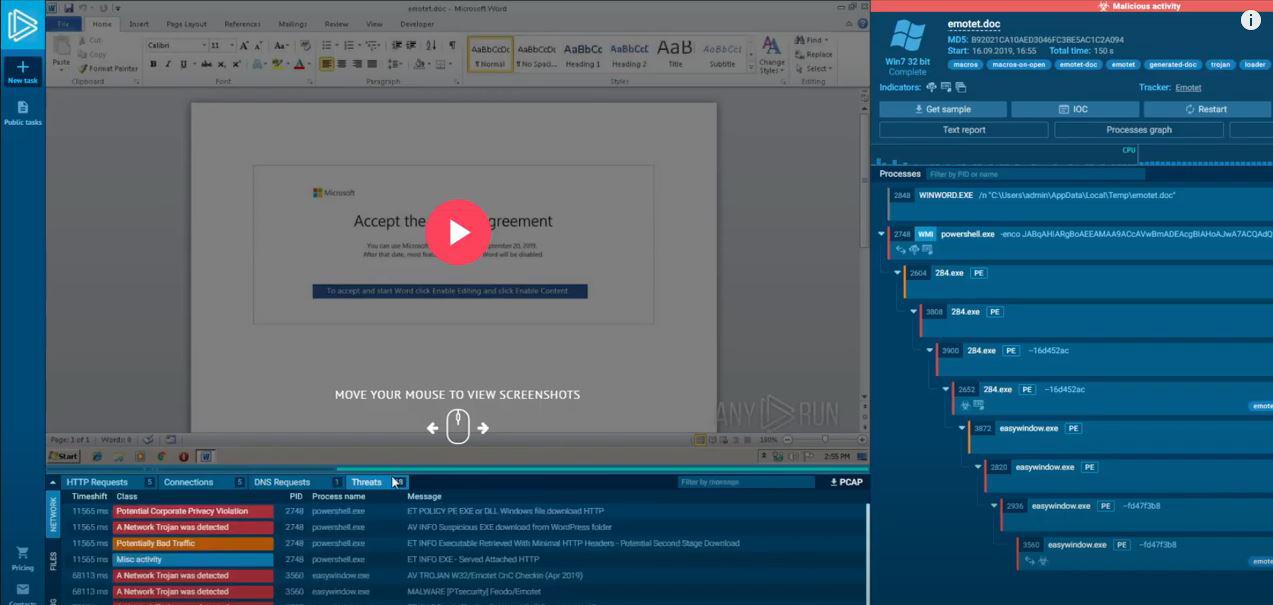Click the WMI badge on powershell.exe
Viewport: 1273px width, 605px height.
click(925, 234)
